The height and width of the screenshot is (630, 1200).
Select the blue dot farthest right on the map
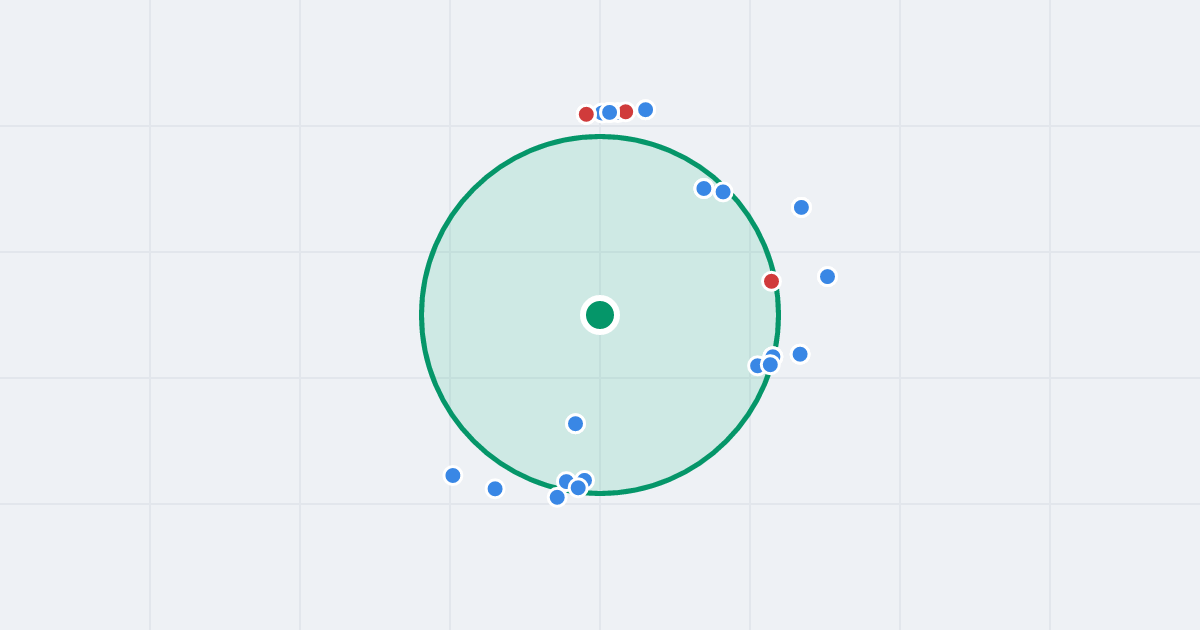[827, 276]
